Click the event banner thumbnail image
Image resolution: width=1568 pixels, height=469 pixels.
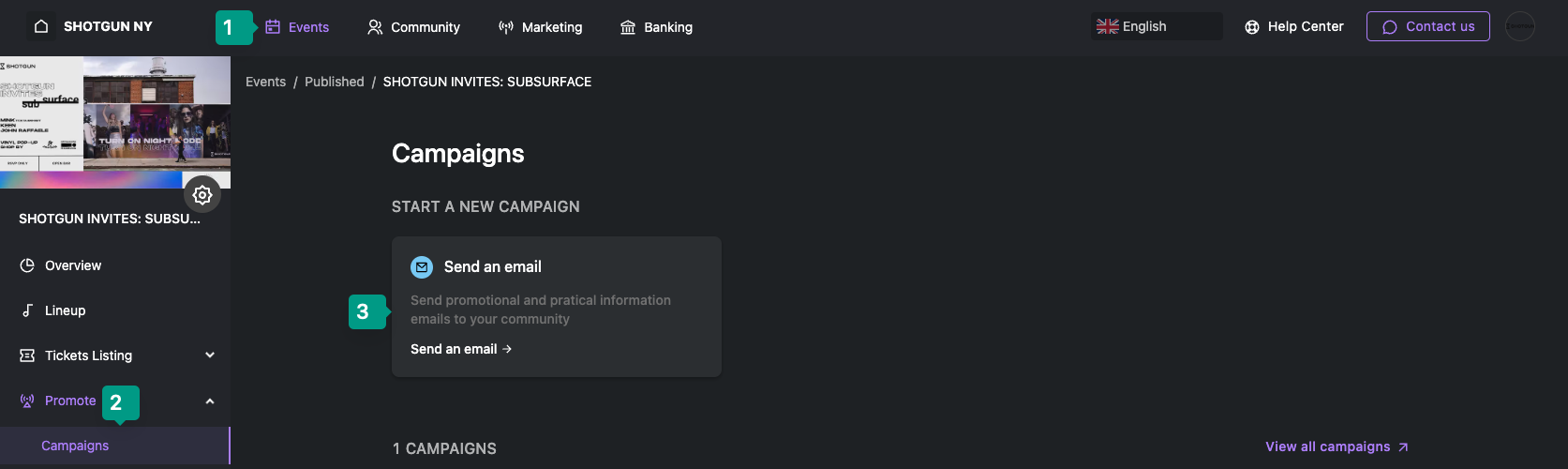[x=115, y=122]
